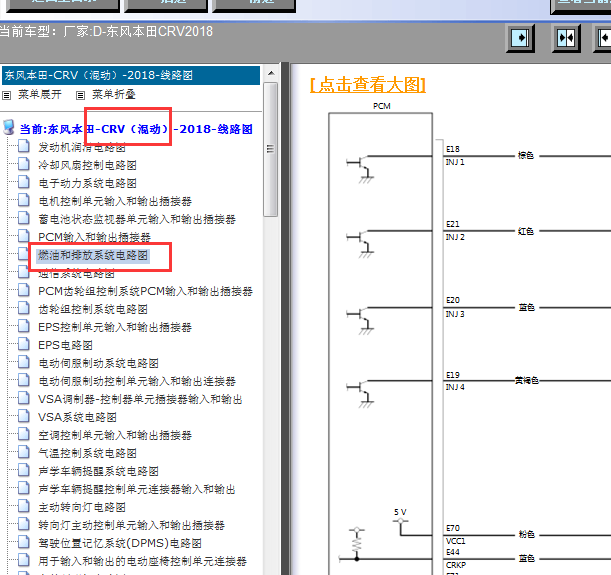The height and width of the screenshot is (575, 611).
Task: Click the 红色 wire color label
Action: (x=526, y=231)
